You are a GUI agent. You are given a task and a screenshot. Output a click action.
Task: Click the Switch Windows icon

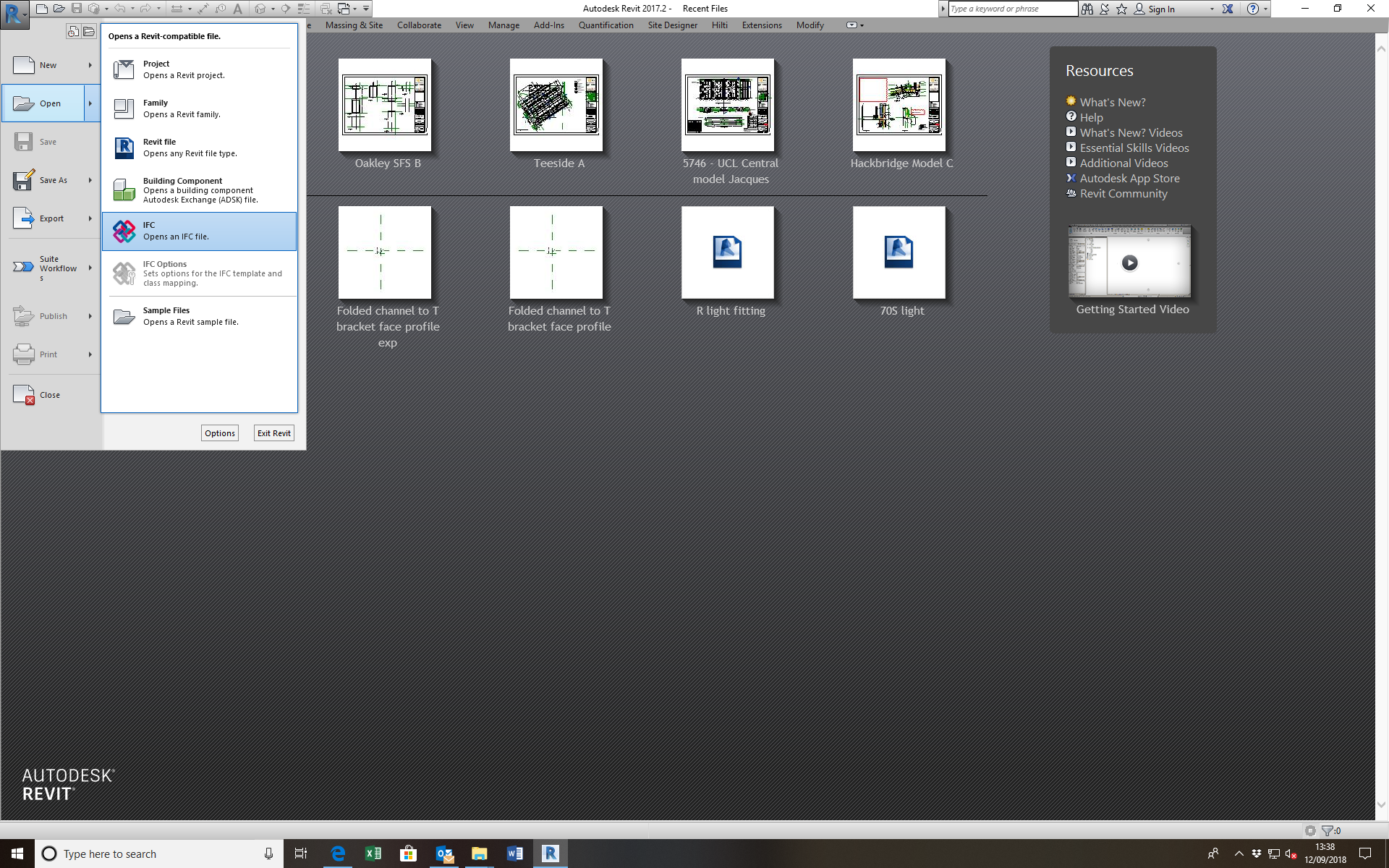pyautogui.click(x=344, y=9)
